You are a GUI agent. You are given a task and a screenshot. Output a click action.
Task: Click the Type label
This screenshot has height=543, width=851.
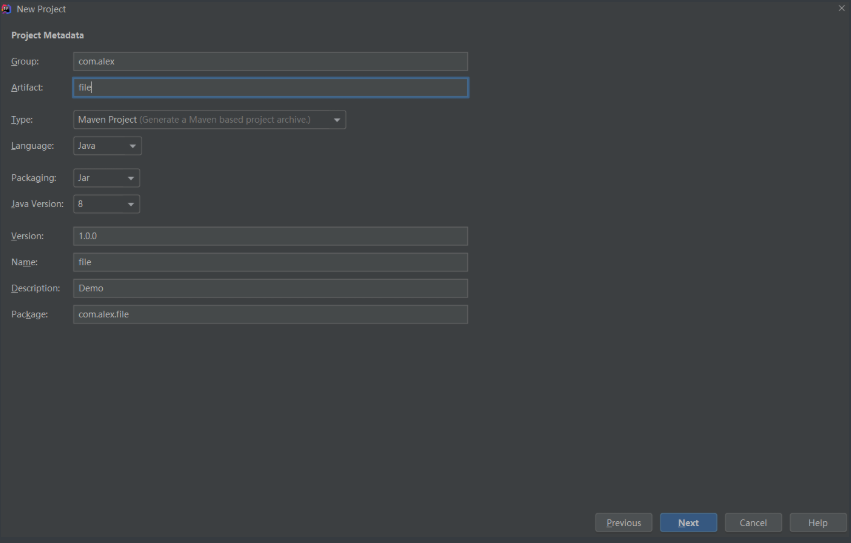click(x=22, y=119)
